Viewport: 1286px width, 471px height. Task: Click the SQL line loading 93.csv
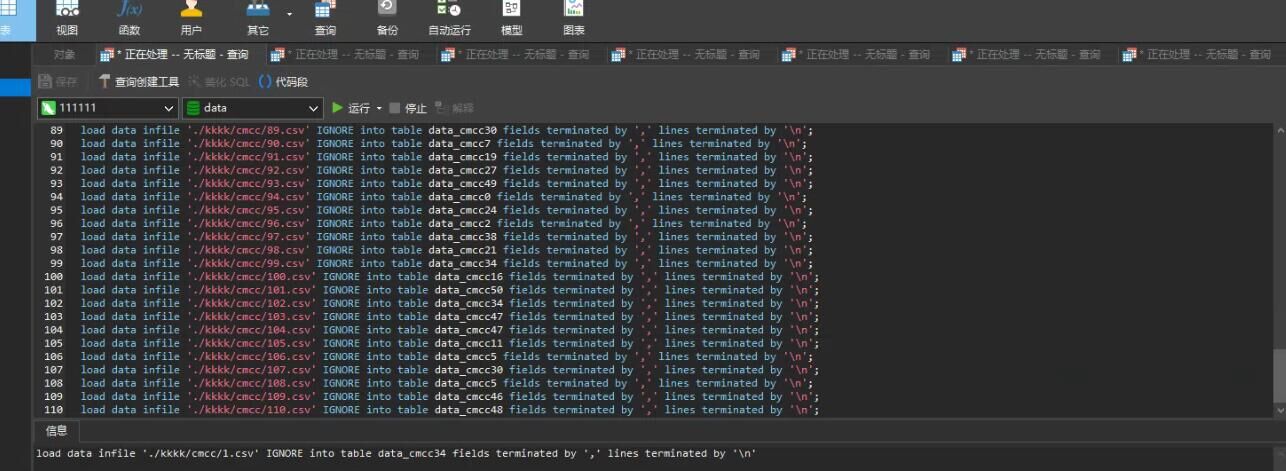(x=447, y=184)
